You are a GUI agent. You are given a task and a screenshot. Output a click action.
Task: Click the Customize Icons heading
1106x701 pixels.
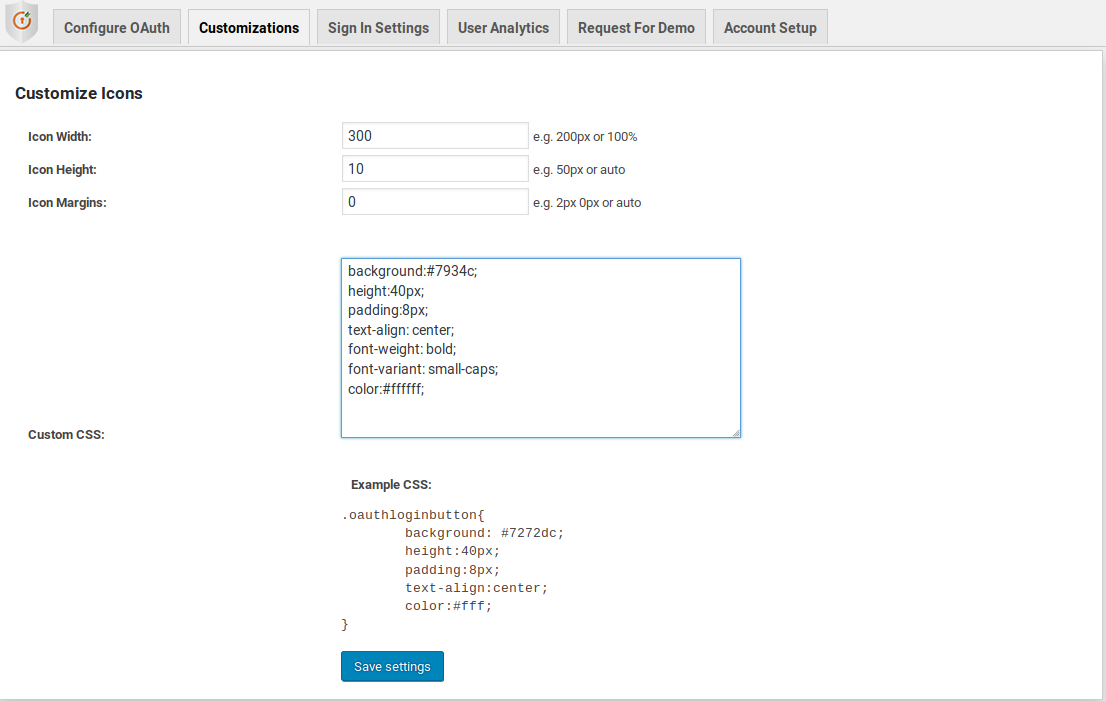pyautogui.click(x=79, y=93)
